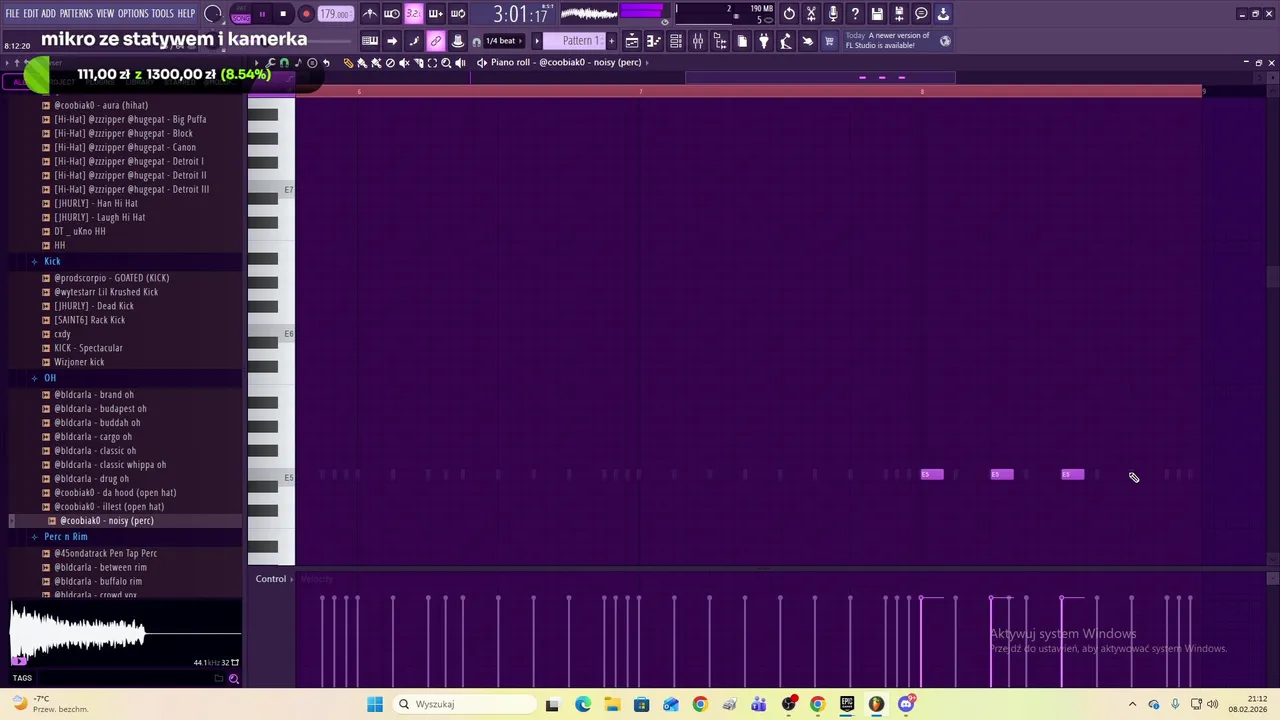Select '@bldcarla - budapest oh' sample

pyautogui.click(x=100, y=408)
